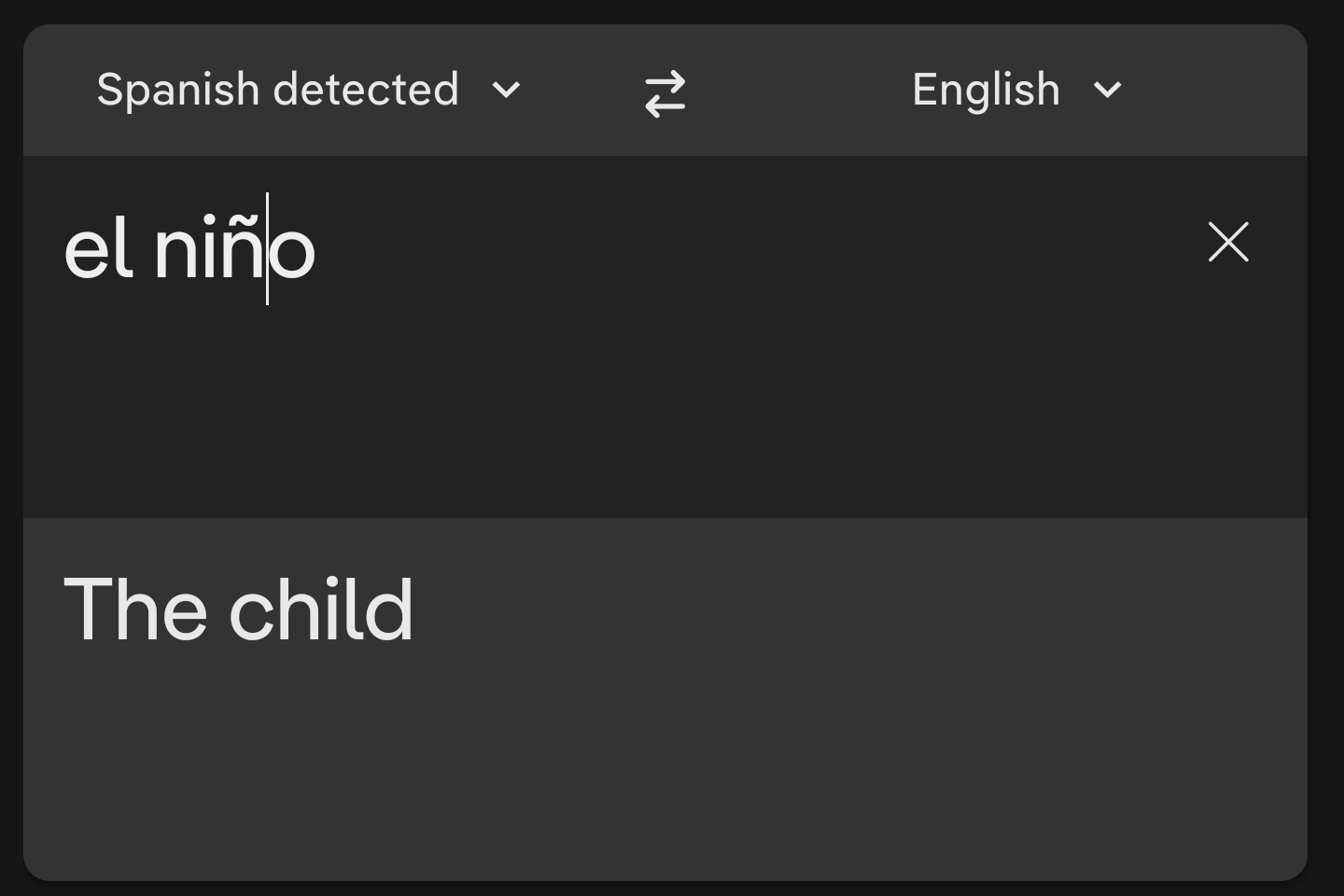Viewport: 1344px width, 896px height.
Task: Select the Spanish detected source language label
Action: point(278,90)
